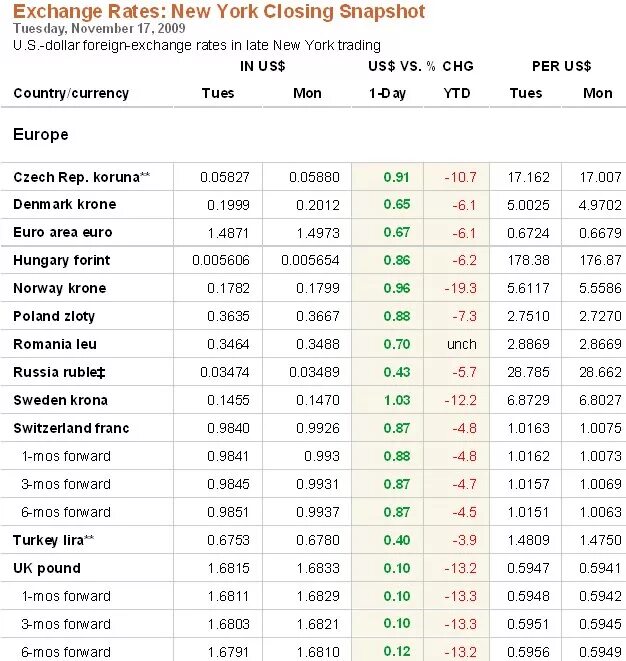Click the Denmark krone currency name
Viewport: 626px width, 661px height.
64,204
